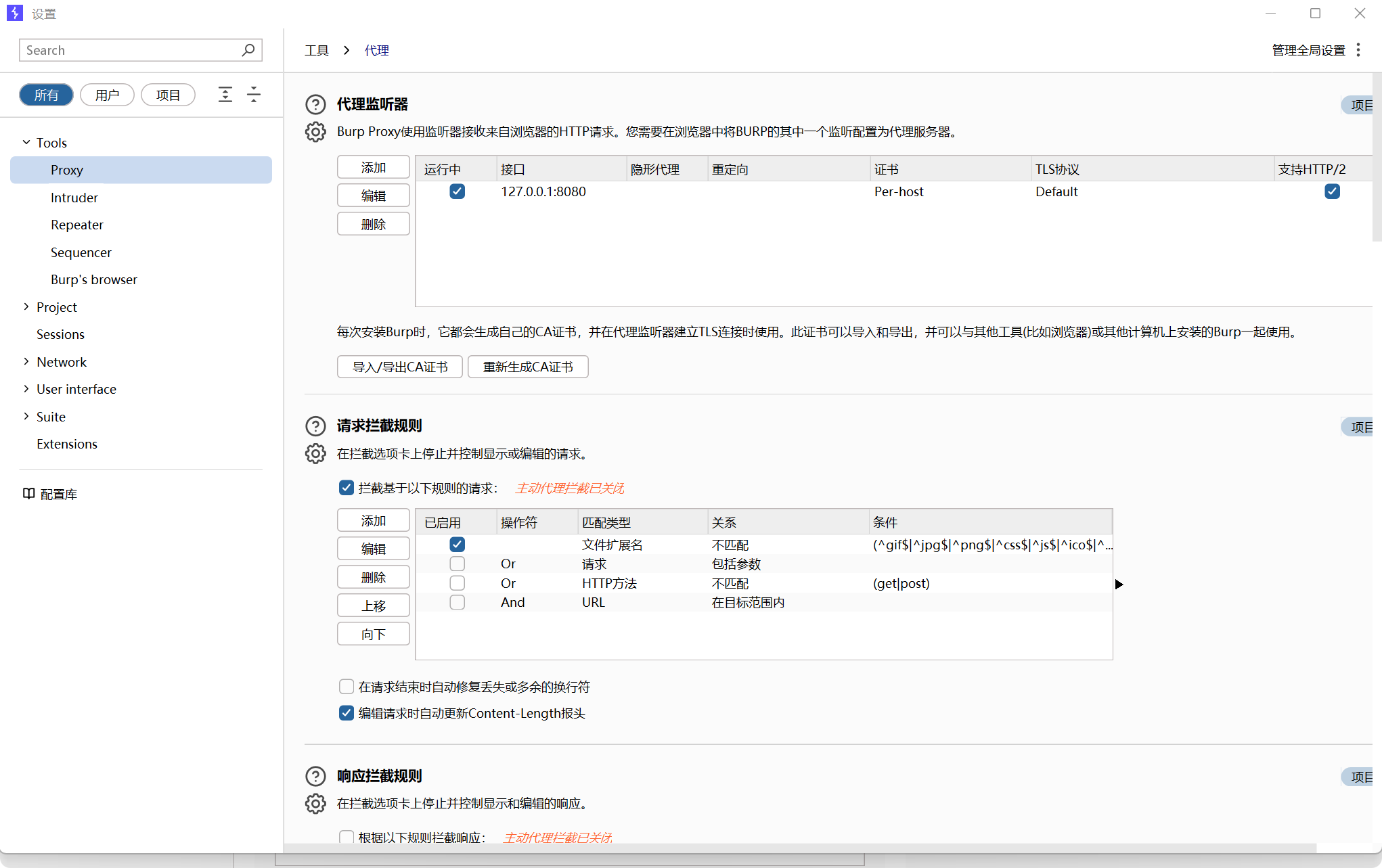The width and height of the screenshot is (1382, 868).
Task: Click the gear icon under 请求拦截规则
Action: 315,454
